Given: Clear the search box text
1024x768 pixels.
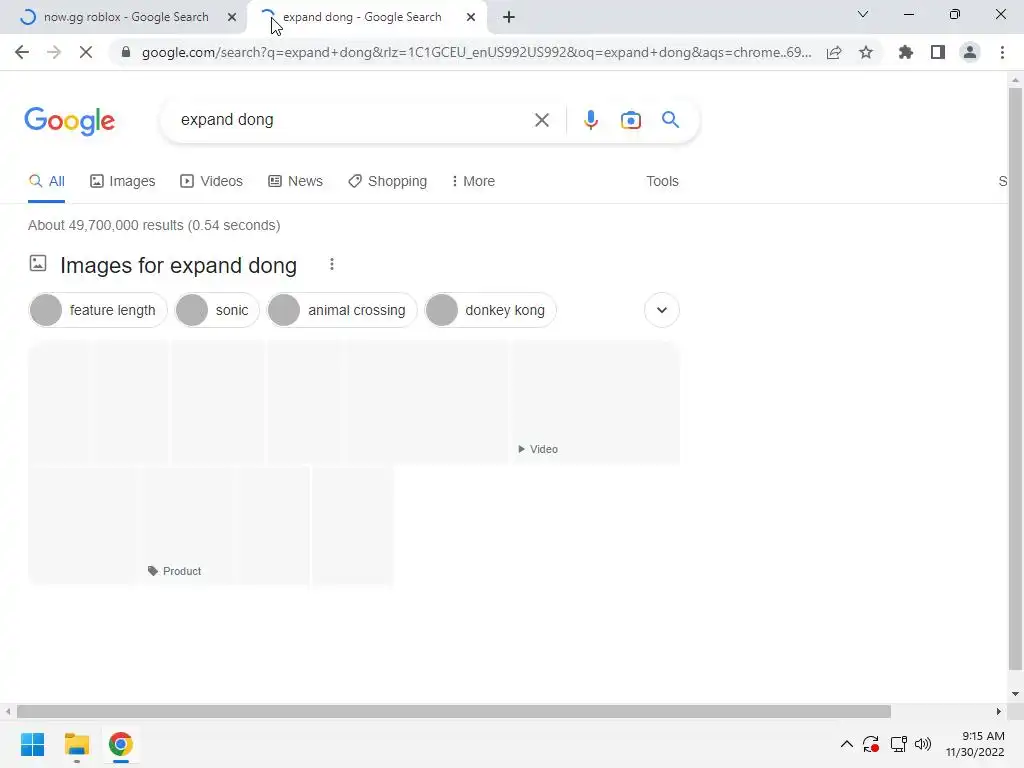Looking at the screenshot, I should point(541,120).
